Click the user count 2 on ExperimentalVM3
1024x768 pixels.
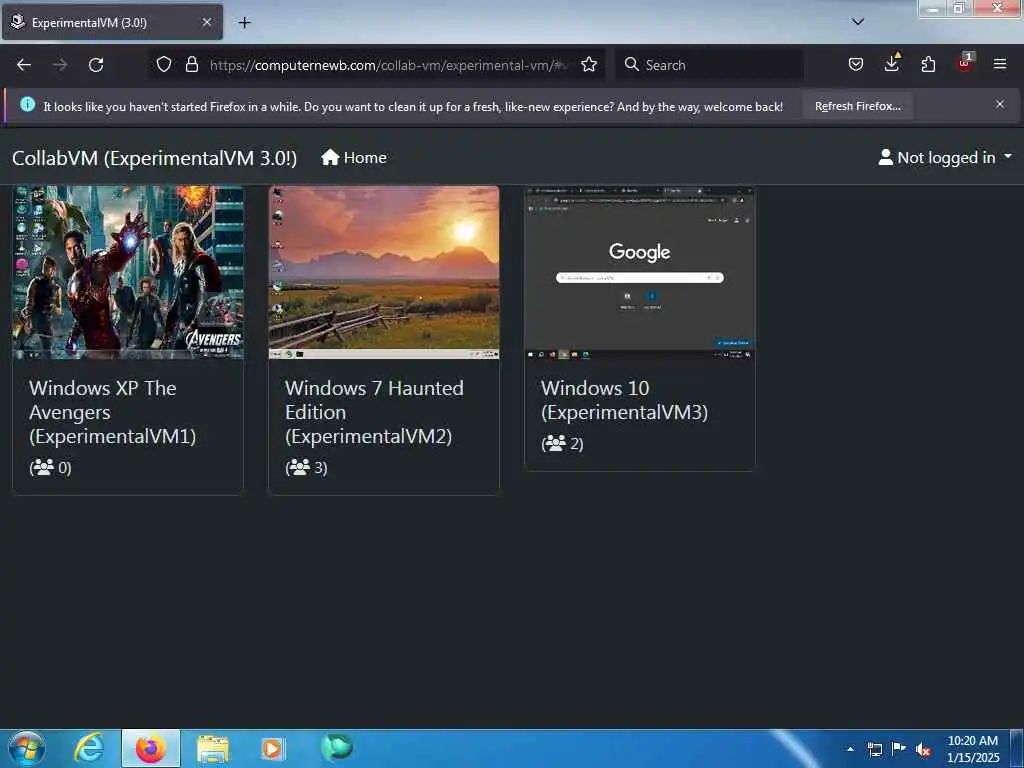point(562,443)
